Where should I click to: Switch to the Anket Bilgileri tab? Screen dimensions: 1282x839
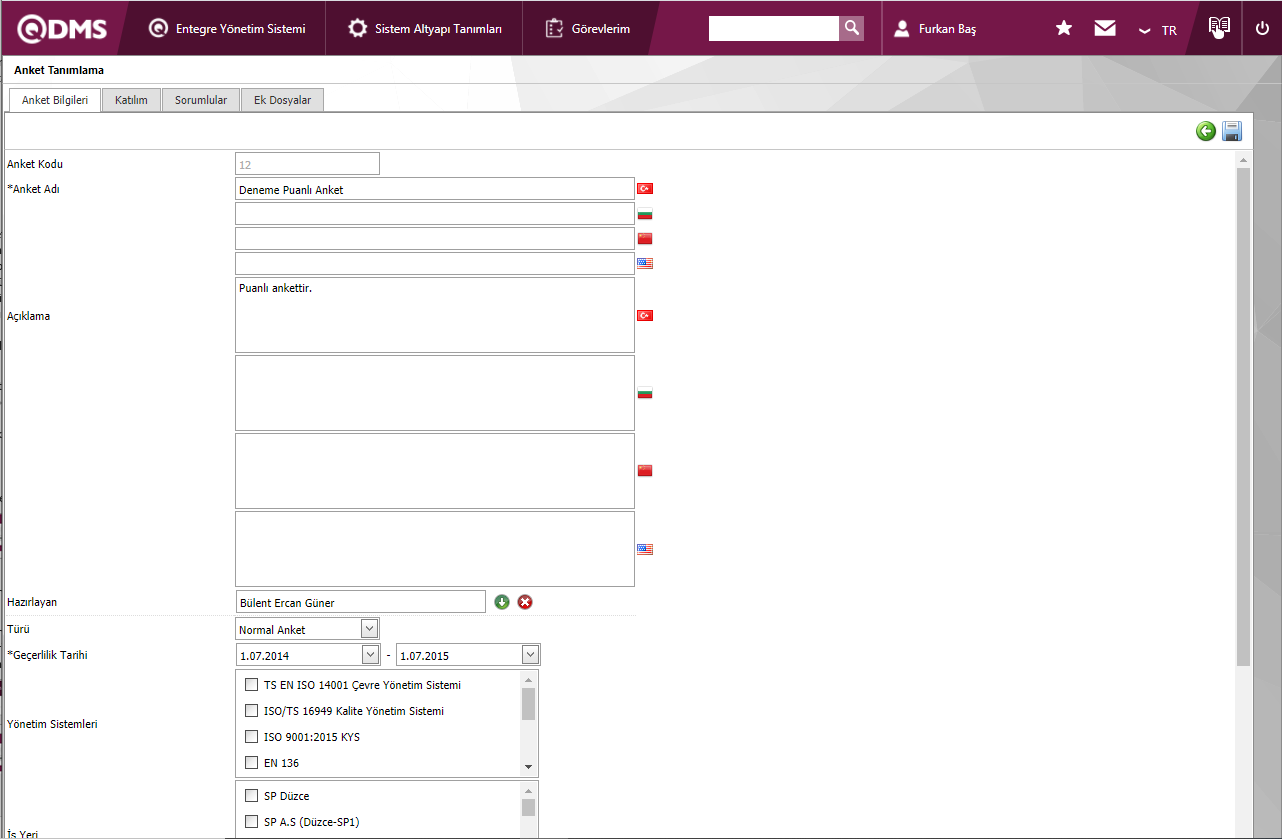pos(55,100)
